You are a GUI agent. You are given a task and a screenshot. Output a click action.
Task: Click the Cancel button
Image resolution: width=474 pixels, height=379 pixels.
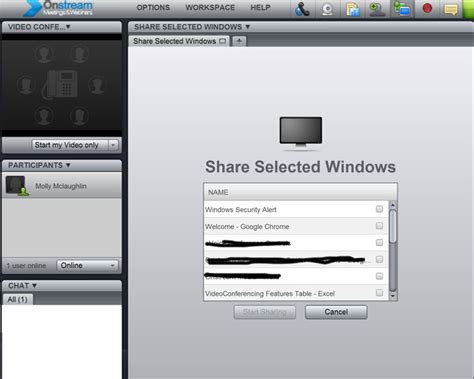pos(336,312)
